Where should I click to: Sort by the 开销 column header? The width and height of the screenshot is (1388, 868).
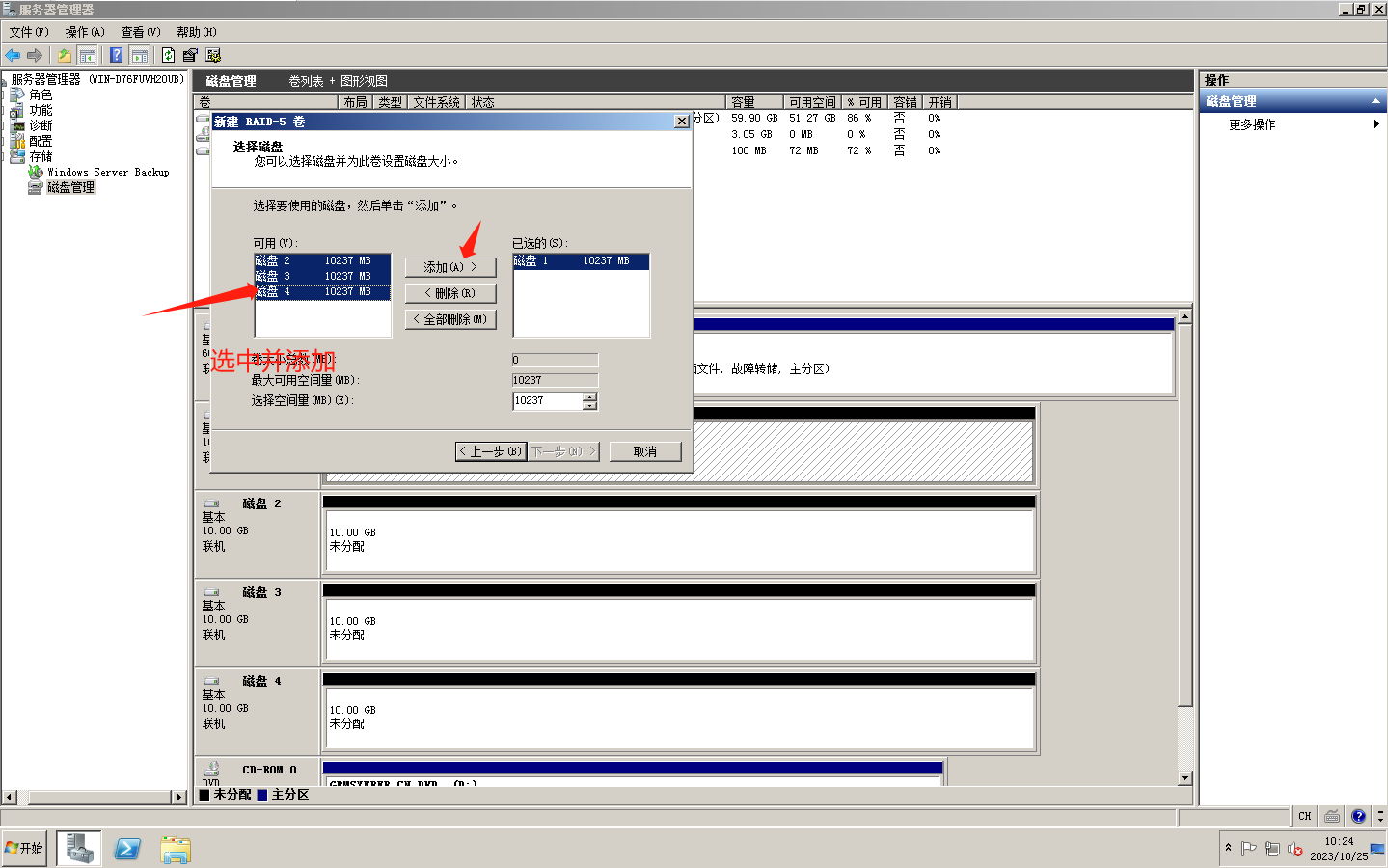940,102
